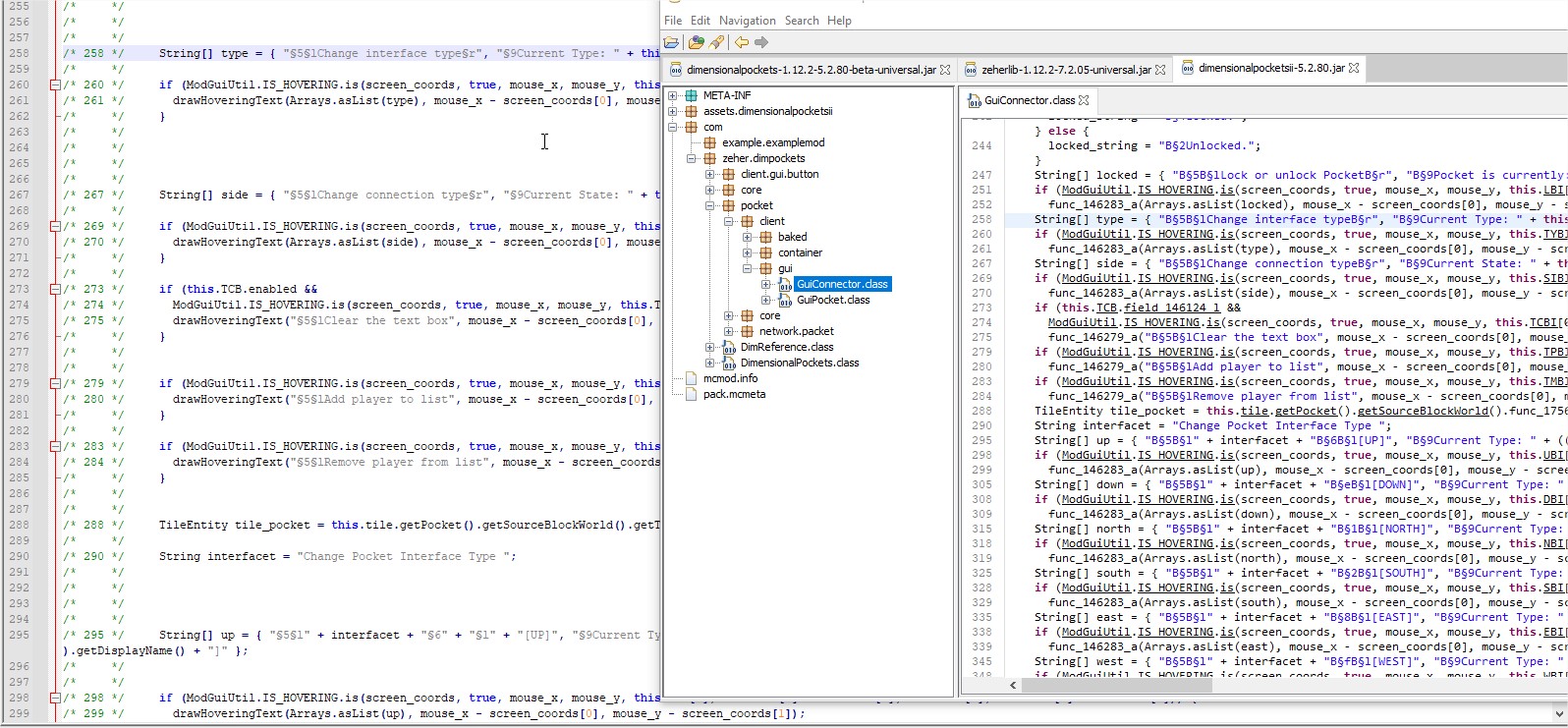Follow the IS_HOVERING link on line 260
The height and width of the screenshot is (728, 1568).
(x=1175, y=234)
